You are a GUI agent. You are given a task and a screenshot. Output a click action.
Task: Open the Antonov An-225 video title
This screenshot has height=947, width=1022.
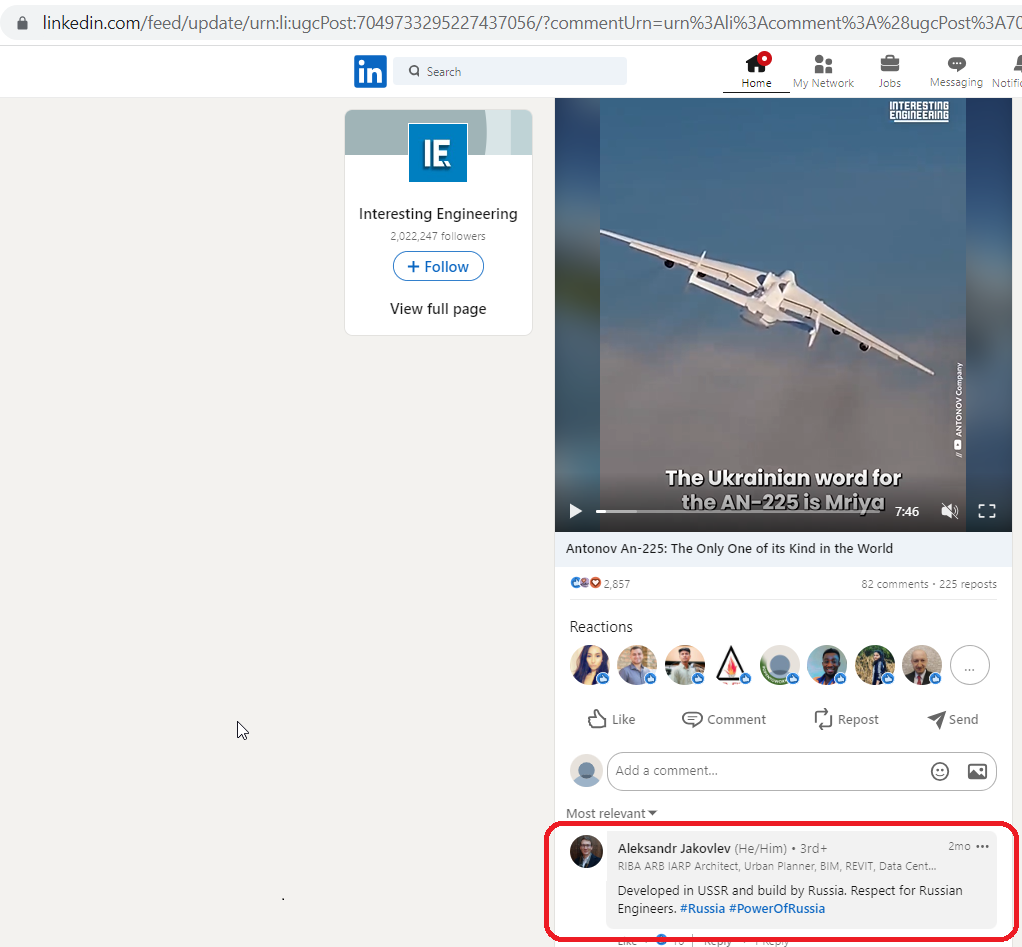(729, 549)
